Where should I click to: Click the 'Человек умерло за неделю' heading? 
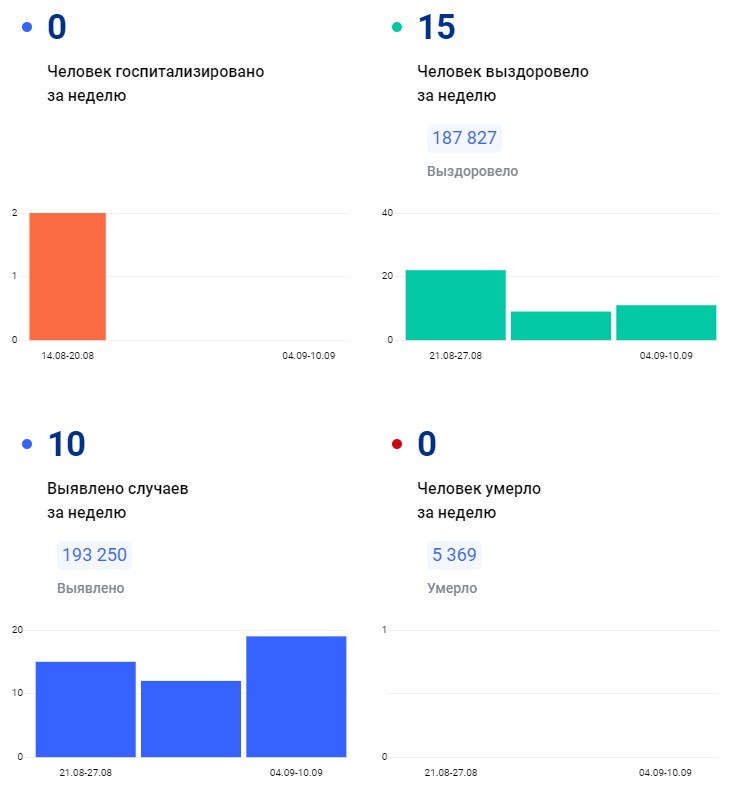tap(478, 500)
